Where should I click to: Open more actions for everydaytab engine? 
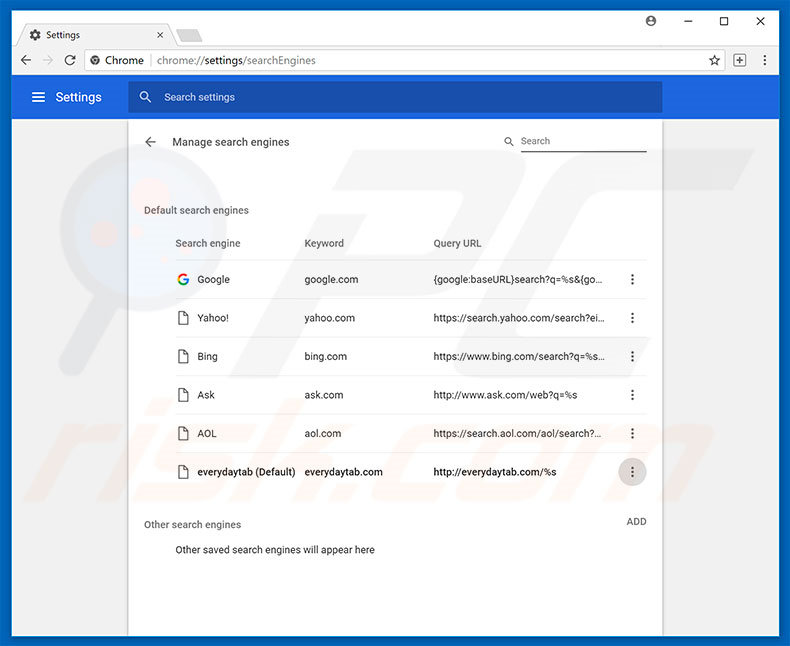coord(632,472)
